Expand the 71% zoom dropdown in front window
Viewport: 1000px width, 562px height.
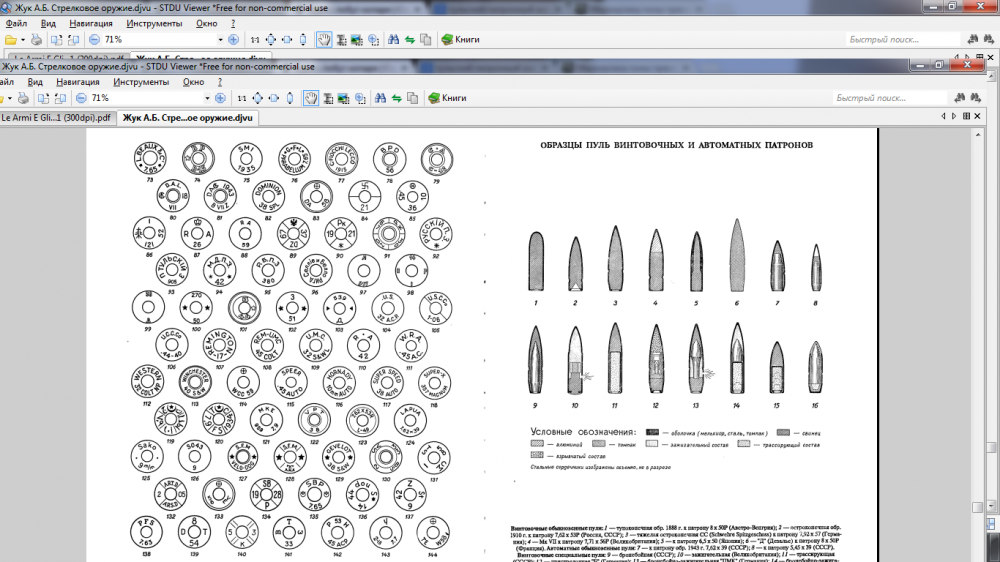point(208,99)
